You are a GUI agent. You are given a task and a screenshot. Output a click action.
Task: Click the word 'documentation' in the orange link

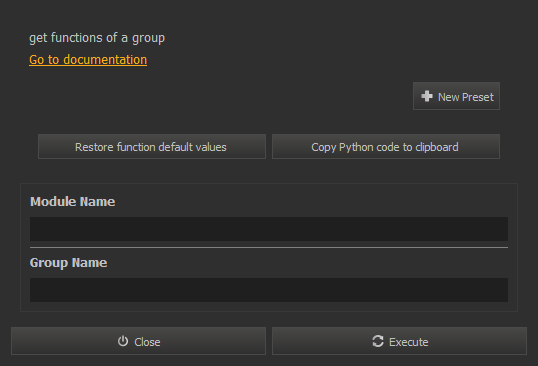point(105,60)
